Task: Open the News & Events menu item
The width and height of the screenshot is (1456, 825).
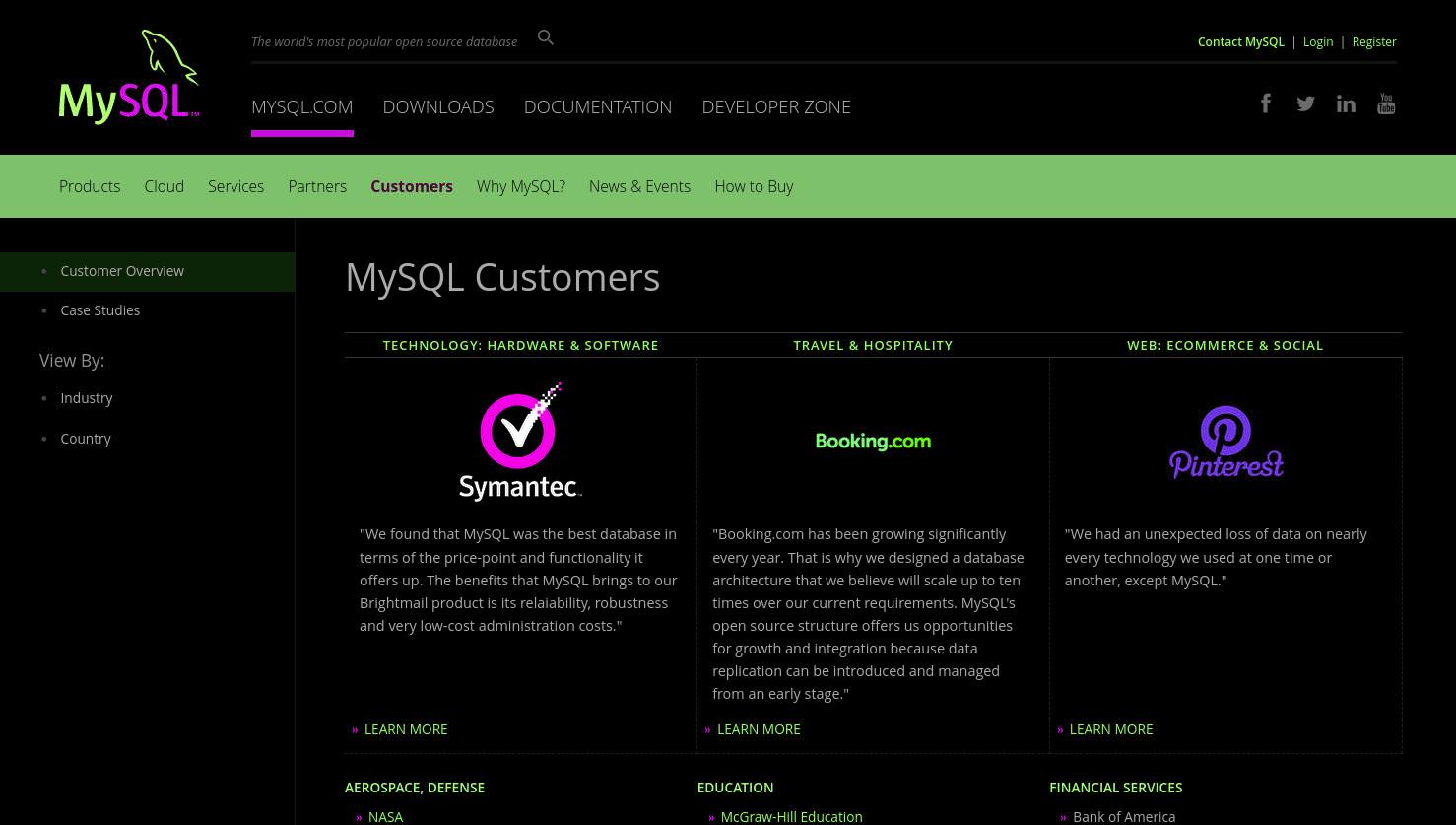Action: (x=640, y=186)
